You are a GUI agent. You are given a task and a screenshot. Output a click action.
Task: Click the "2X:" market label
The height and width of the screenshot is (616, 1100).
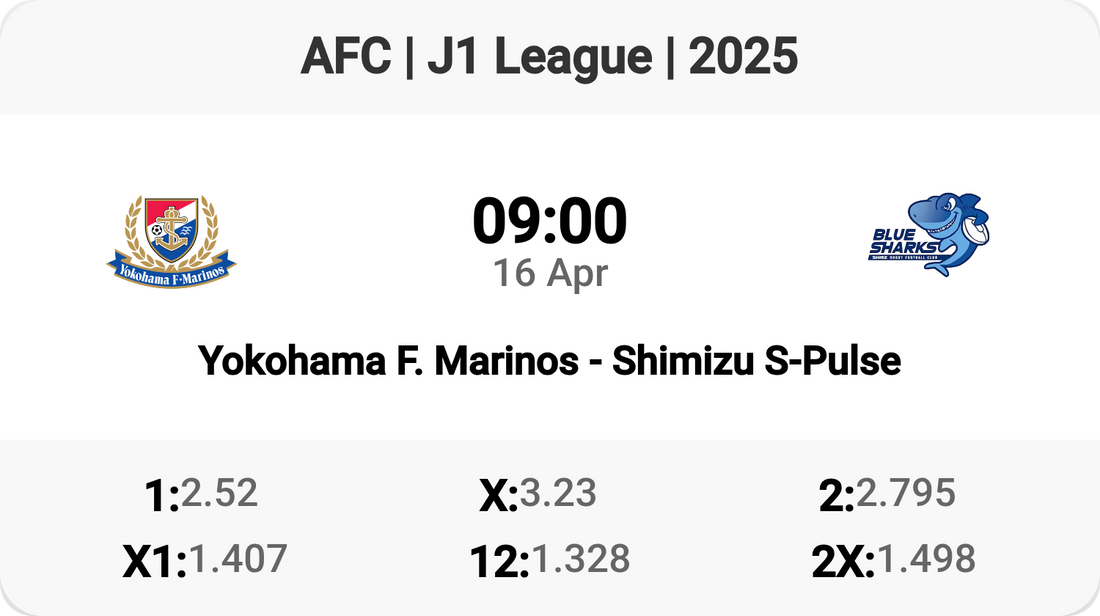tap(843, 562)
